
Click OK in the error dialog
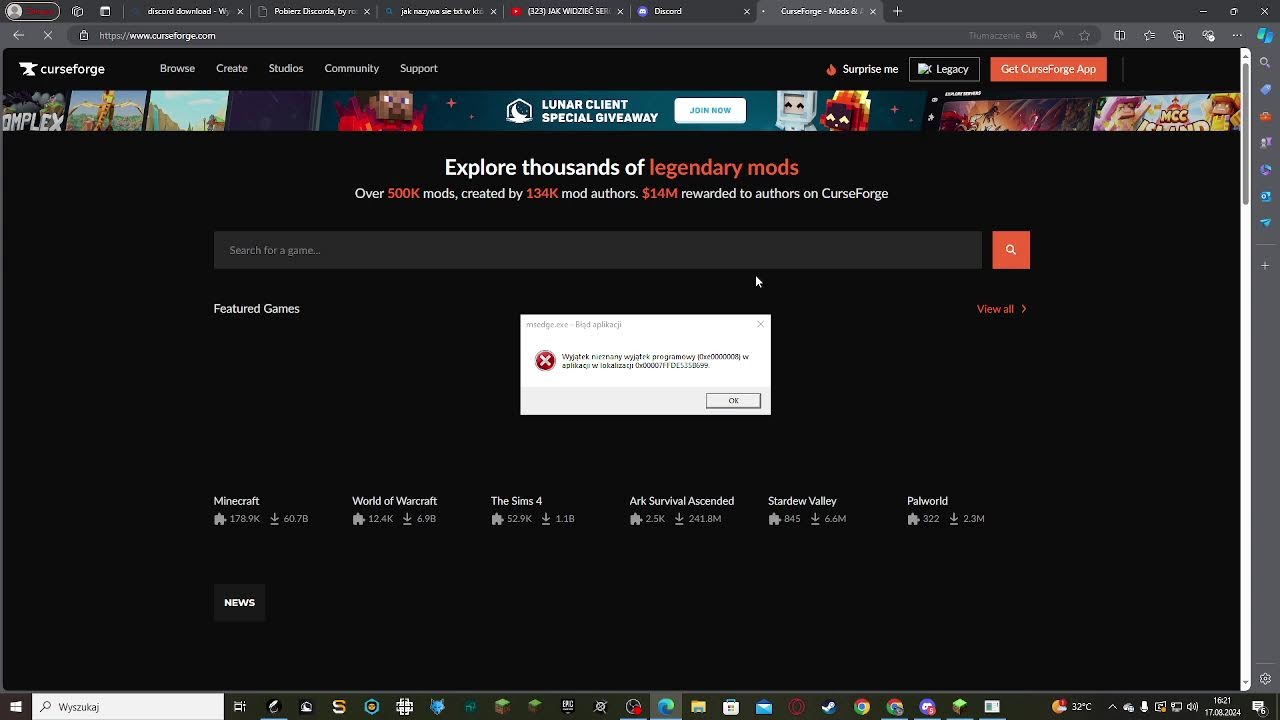click(x=733, y=400)
